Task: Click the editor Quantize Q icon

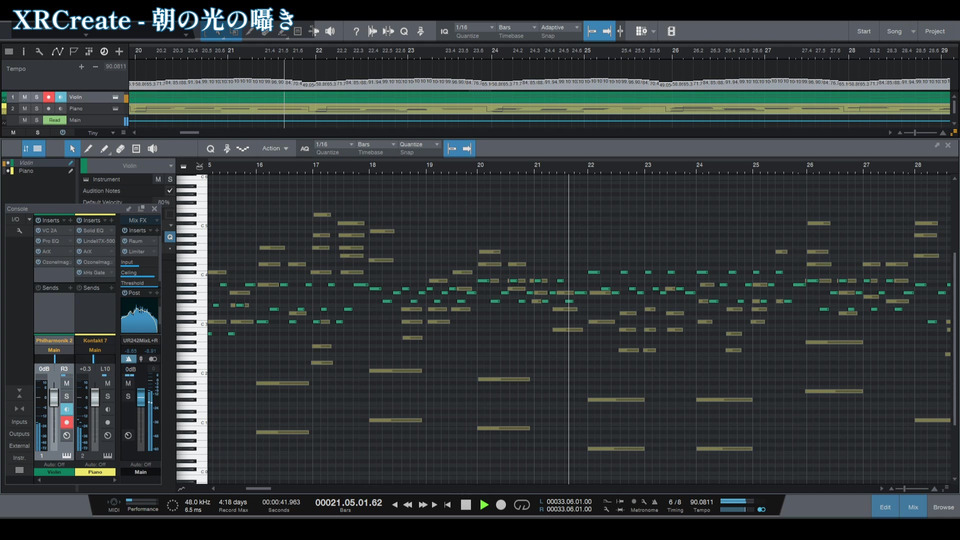Action: click(x=211, y=148)
